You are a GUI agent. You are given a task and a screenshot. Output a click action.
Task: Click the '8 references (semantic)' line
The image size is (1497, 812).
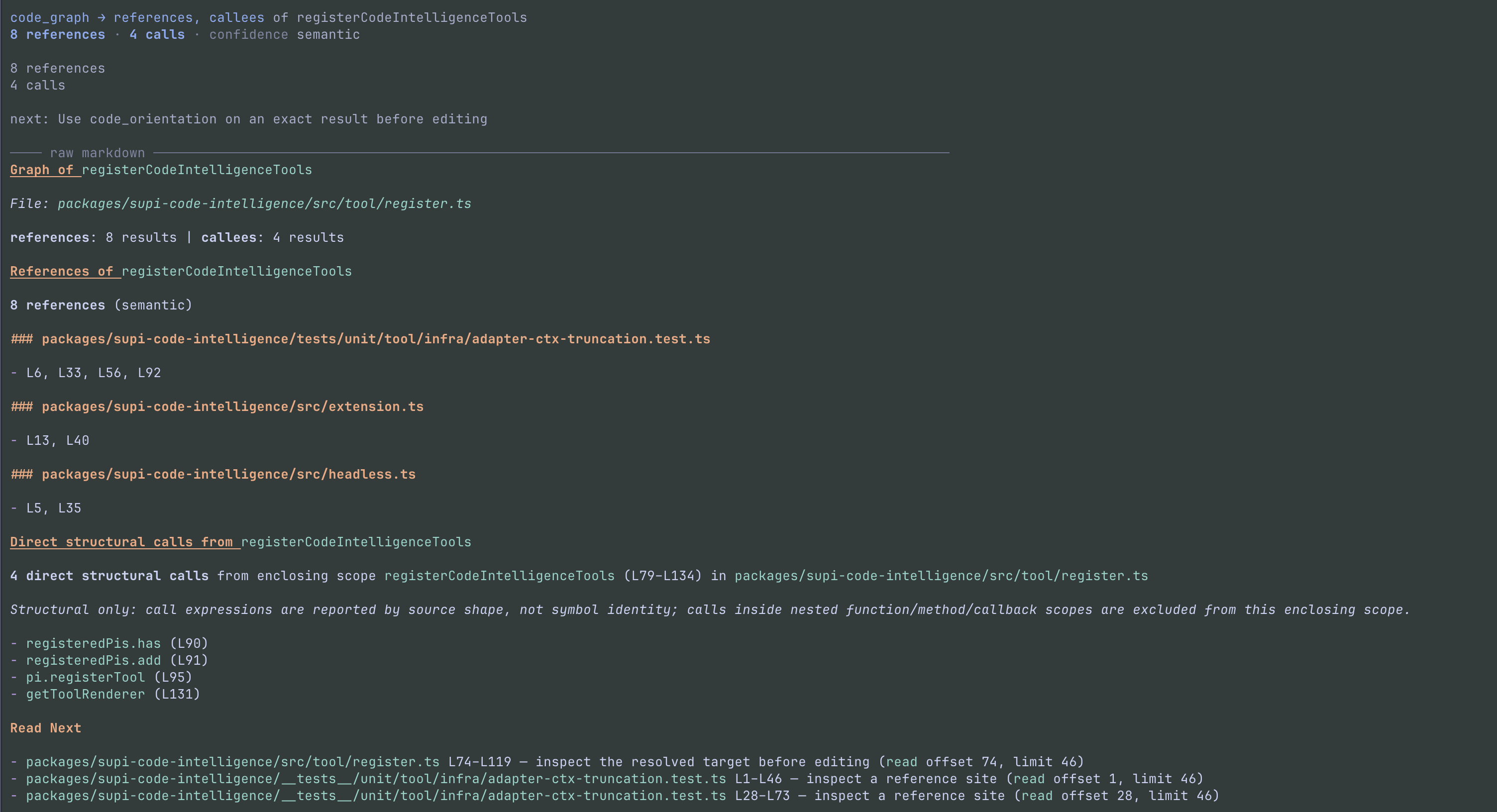(101, 305)
